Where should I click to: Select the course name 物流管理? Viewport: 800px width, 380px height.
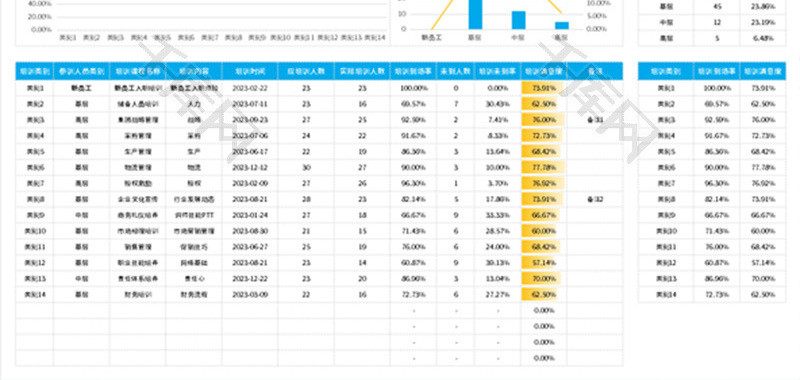click(x=137, y=167)
